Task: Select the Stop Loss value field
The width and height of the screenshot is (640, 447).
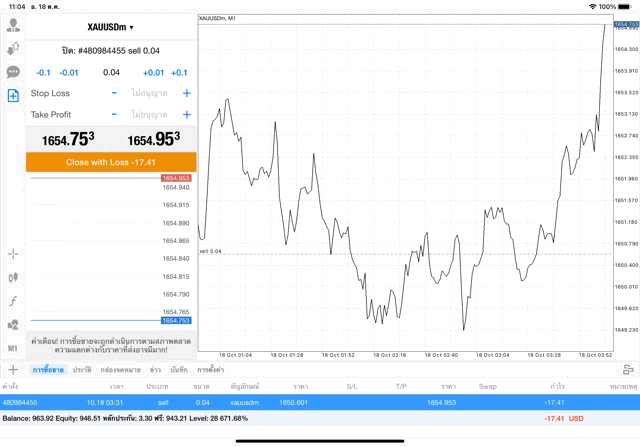Action: point(149,93)
